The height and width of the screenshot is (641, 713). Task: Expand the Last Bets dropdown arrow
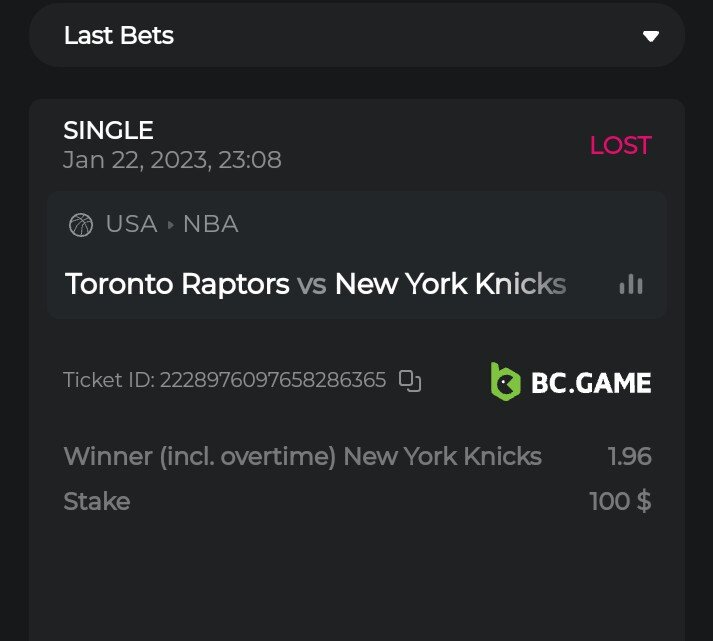pos(651,37)
